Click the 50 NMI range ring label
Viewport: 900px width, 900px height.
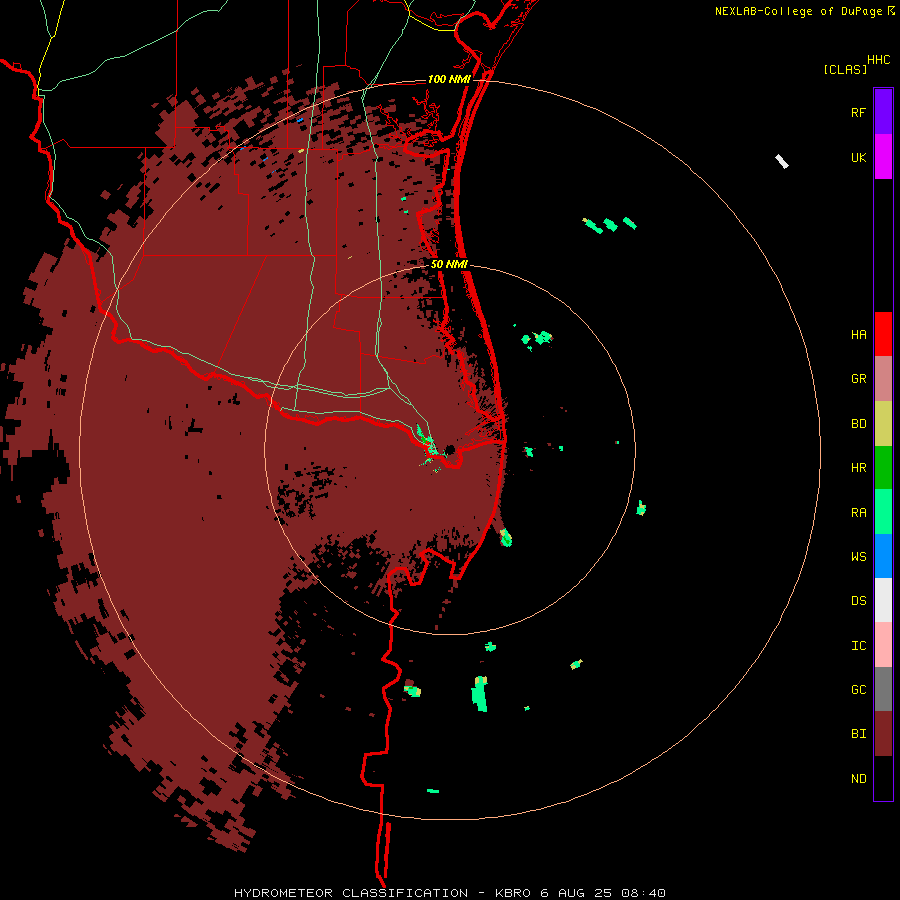(449, 264)
